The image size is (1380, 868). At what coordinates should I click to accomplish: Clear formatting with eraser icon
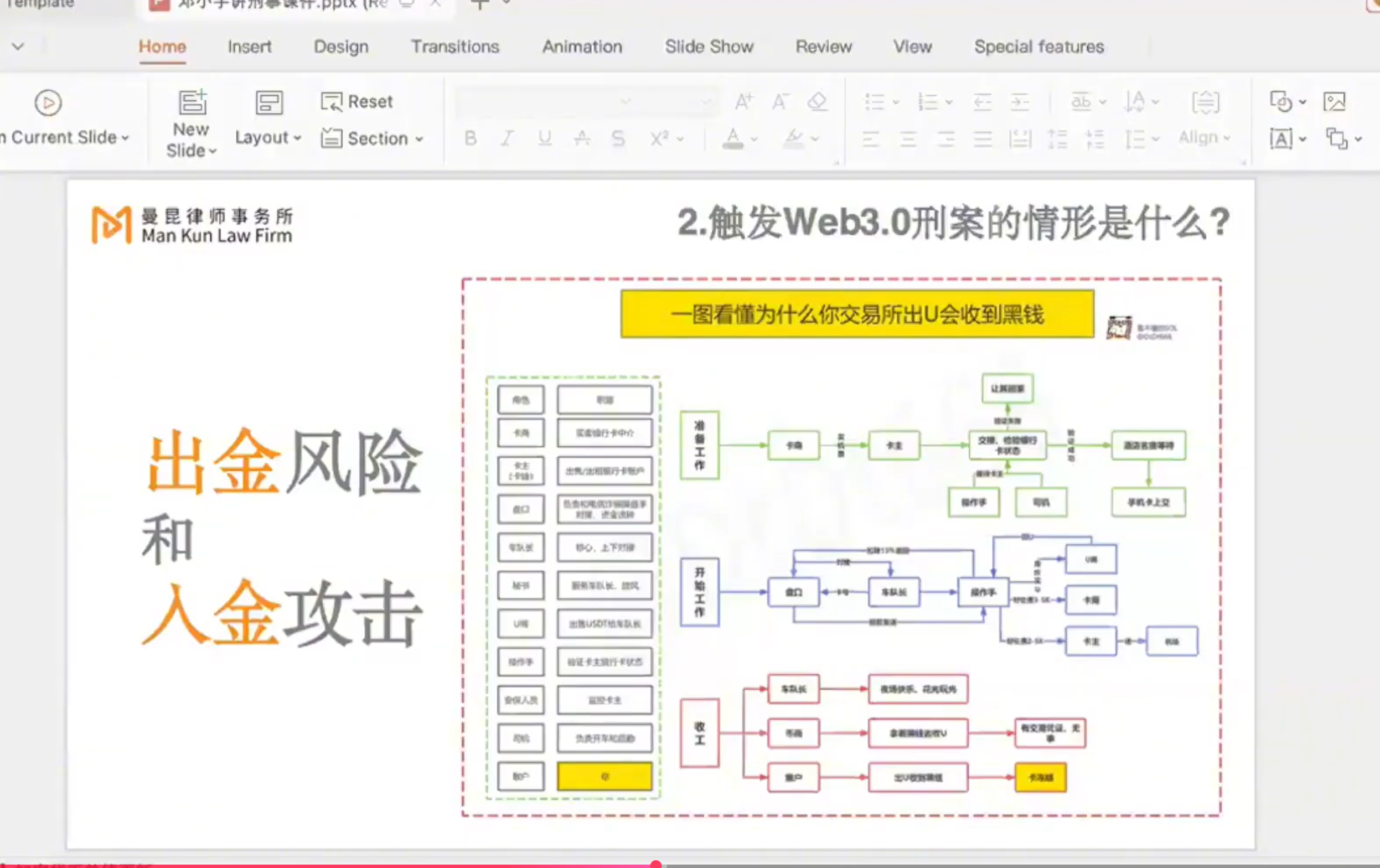point(817,102)
